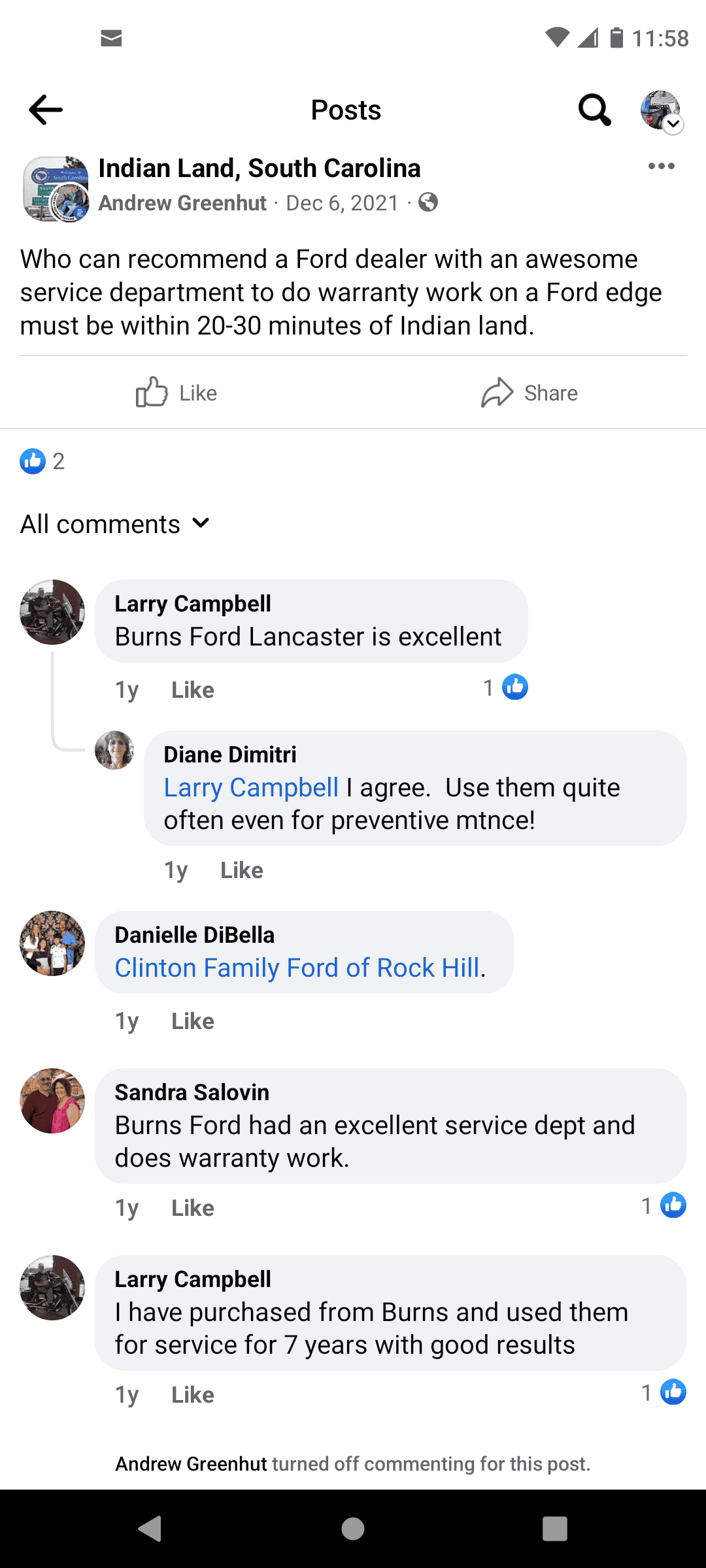
Task: Open Sandra Salovin's profile picture
Action: (x=52, y=1101)
